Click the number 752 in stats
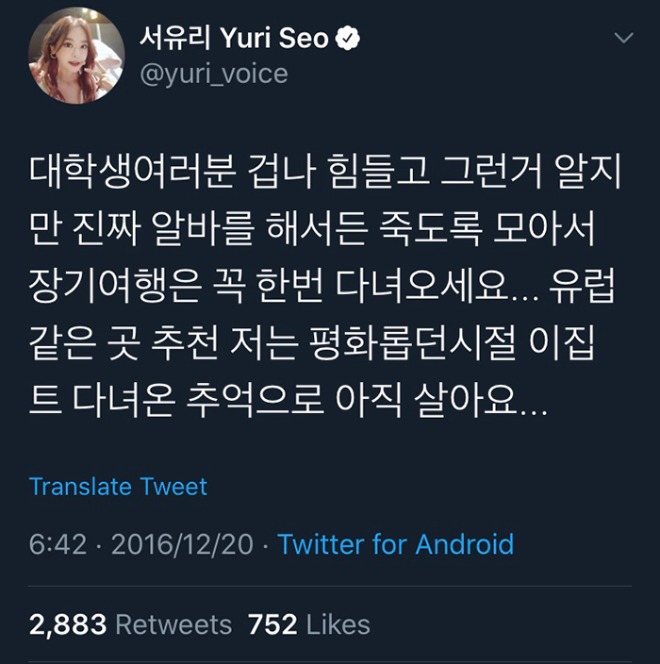The image size is (660, 664). (x=272, y=625)
